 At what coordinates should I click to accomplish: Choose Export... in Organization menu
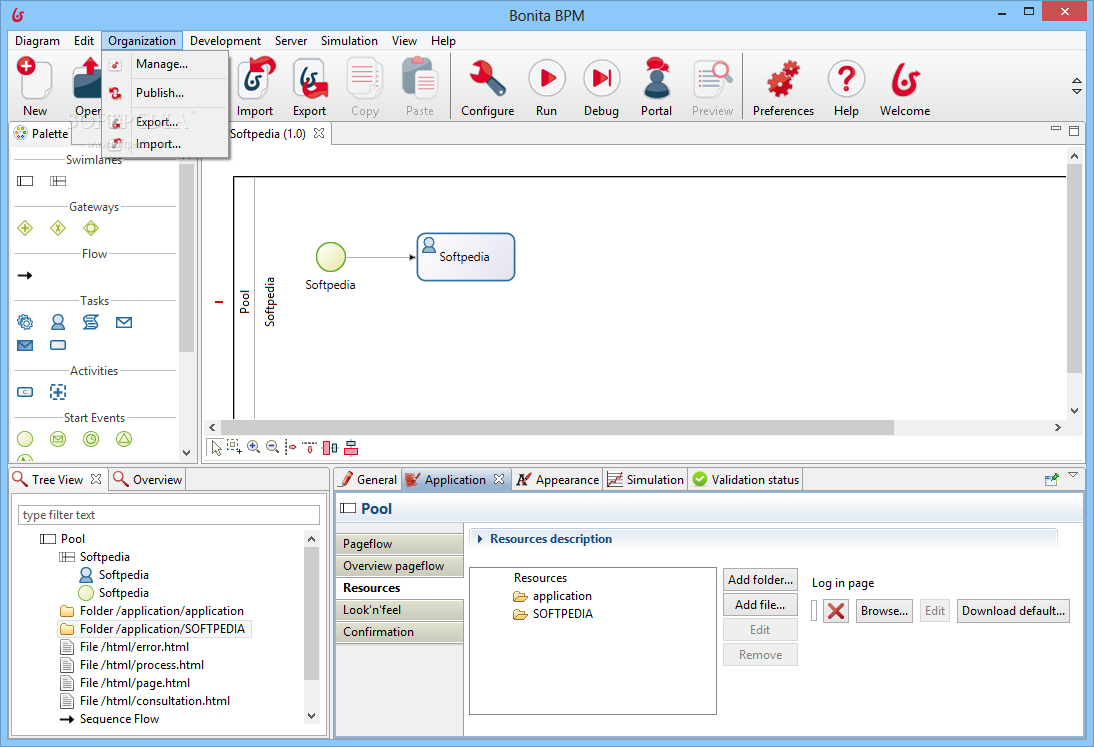(x=156, y=122)
